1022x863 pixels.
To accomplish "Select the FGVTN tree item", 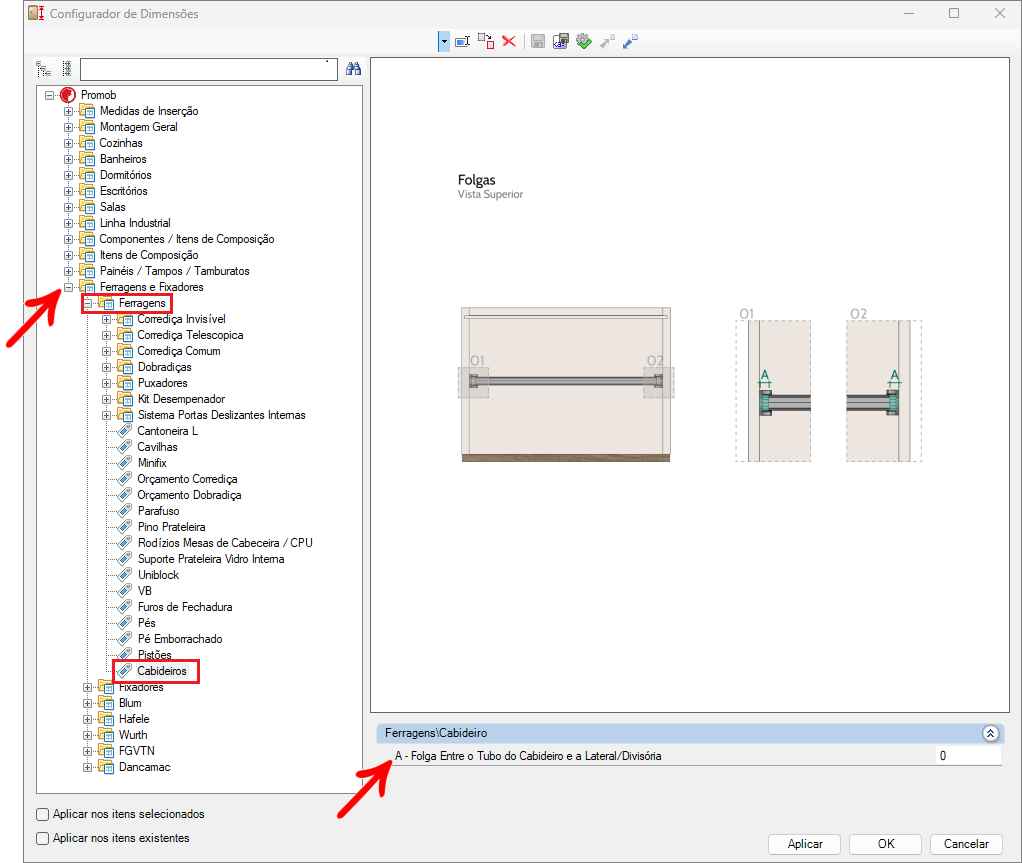I will (136, 751).
